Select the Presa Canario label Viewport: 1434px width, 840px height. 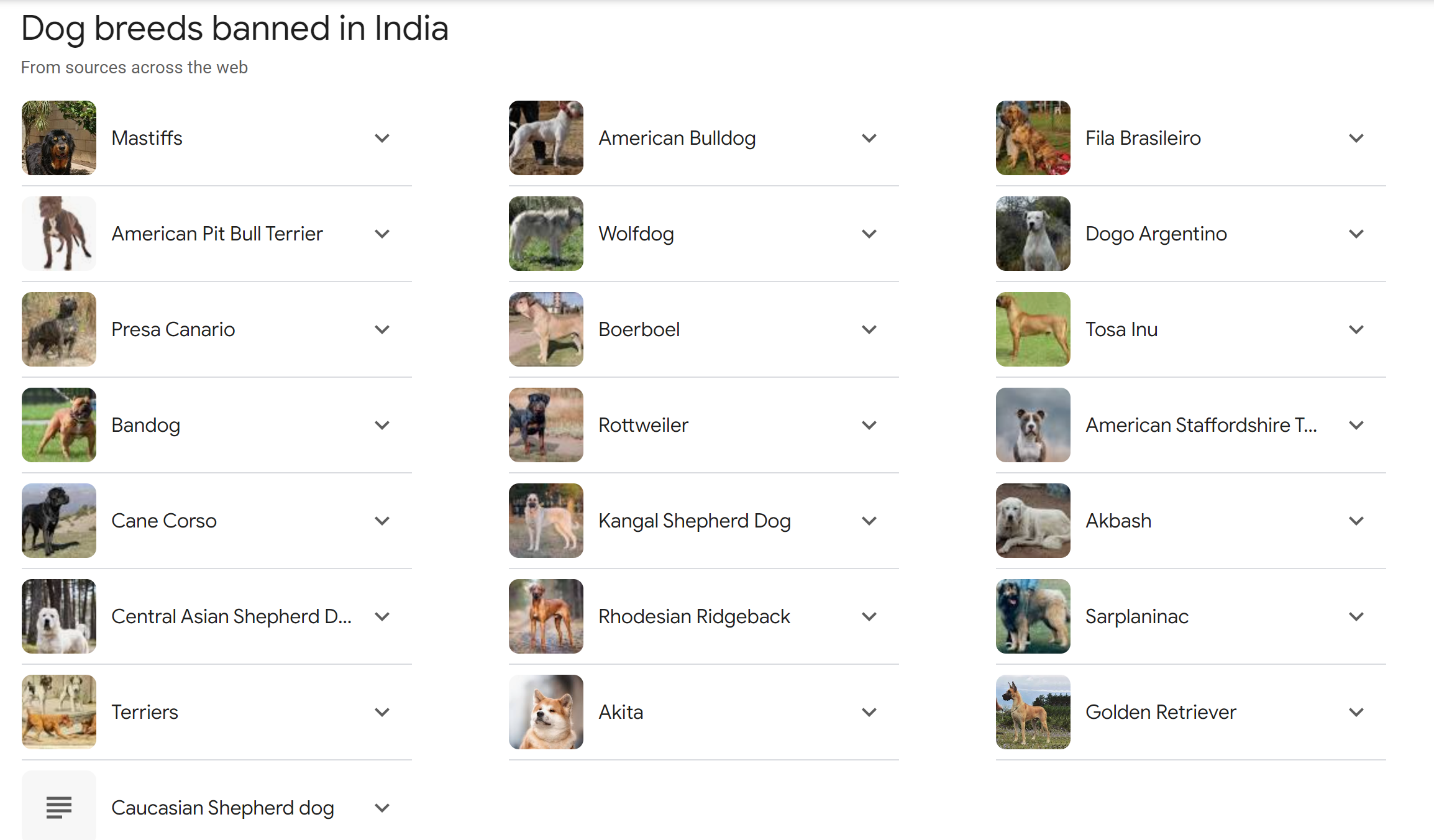(173, 329)
